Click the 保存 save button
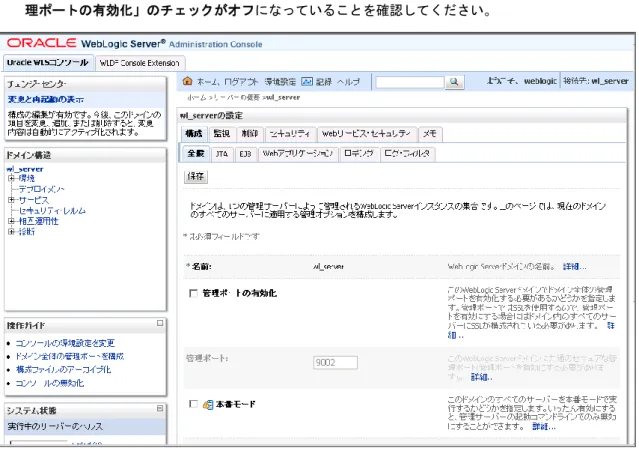Image resolution: width=639 pixels, height=460 pixels. [196, 176]
